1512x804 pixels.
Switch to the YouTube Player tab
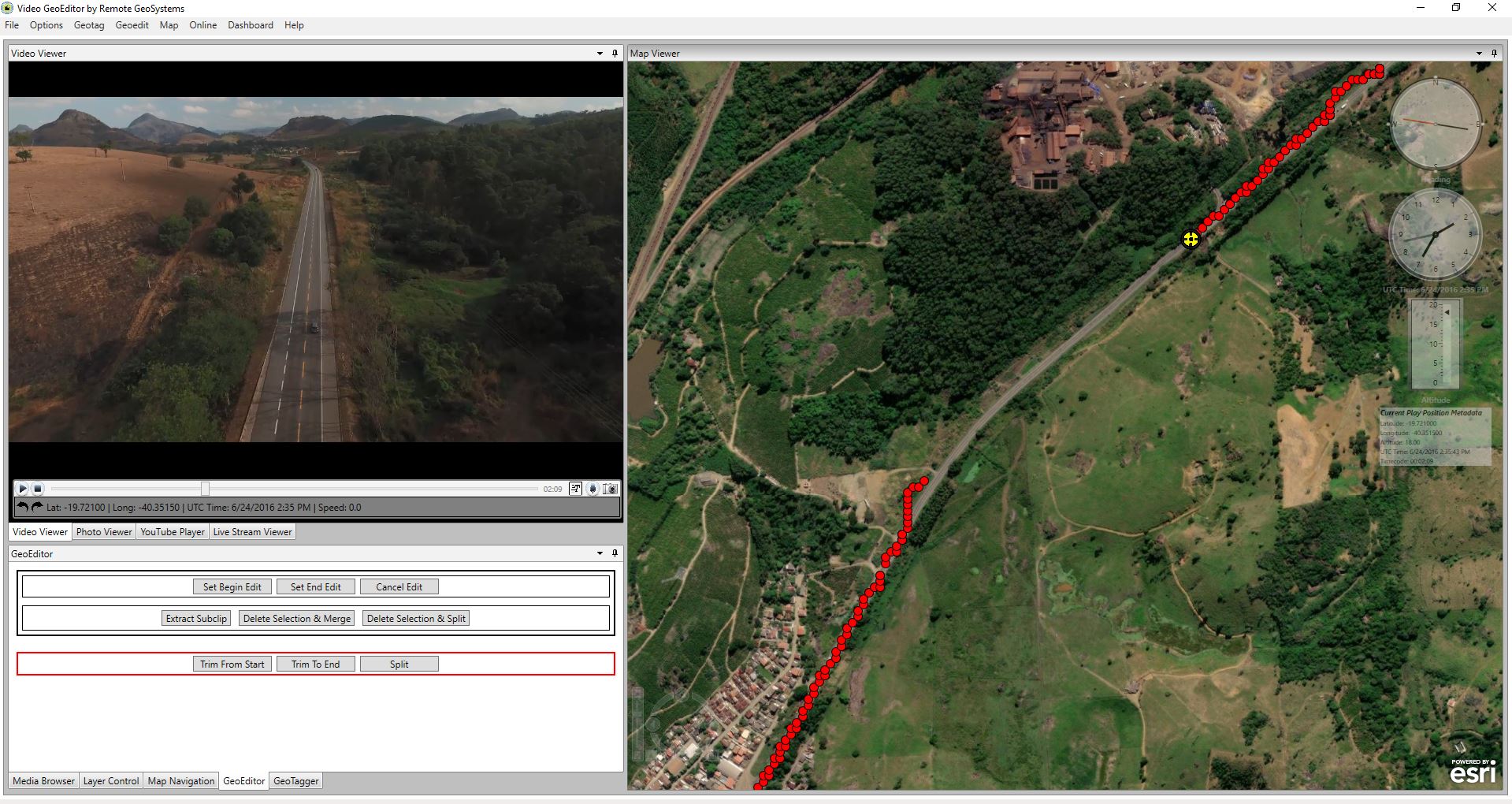tap(173, 532)
